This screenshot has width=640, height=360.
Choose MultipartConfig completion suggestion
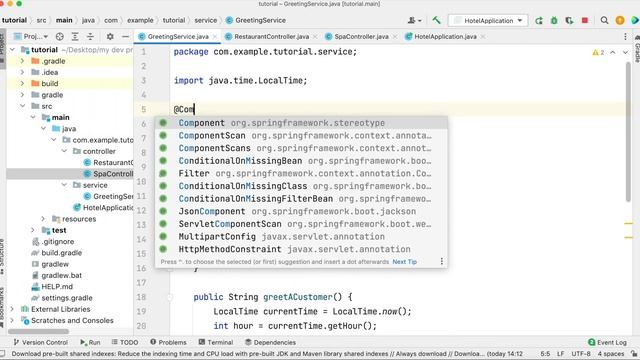(x=301, y=237)
